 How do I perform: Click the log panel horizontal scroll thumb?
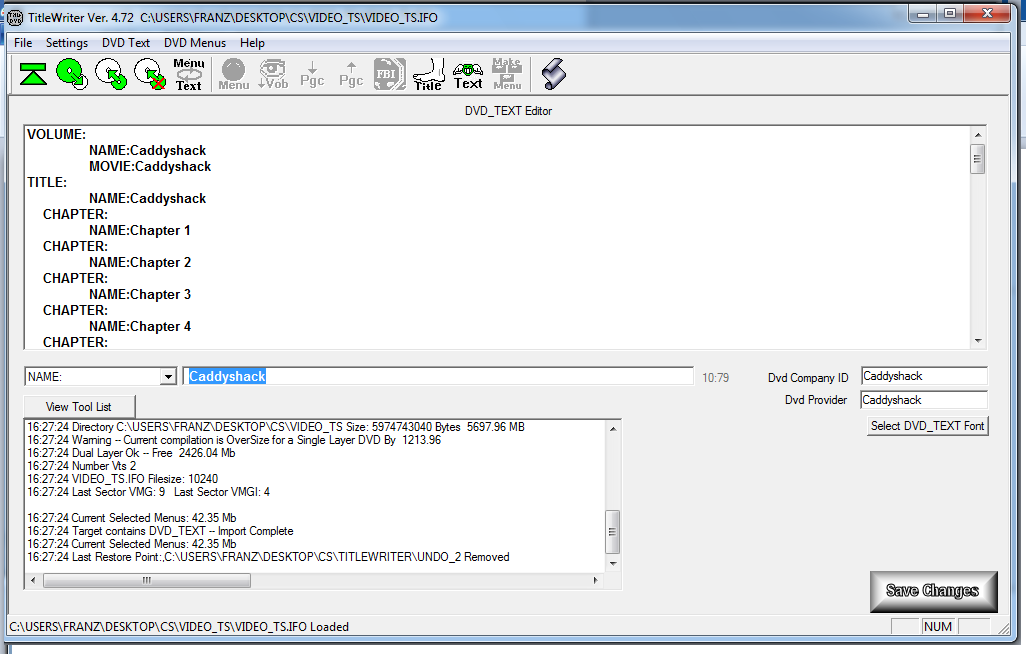click(147, 580)
